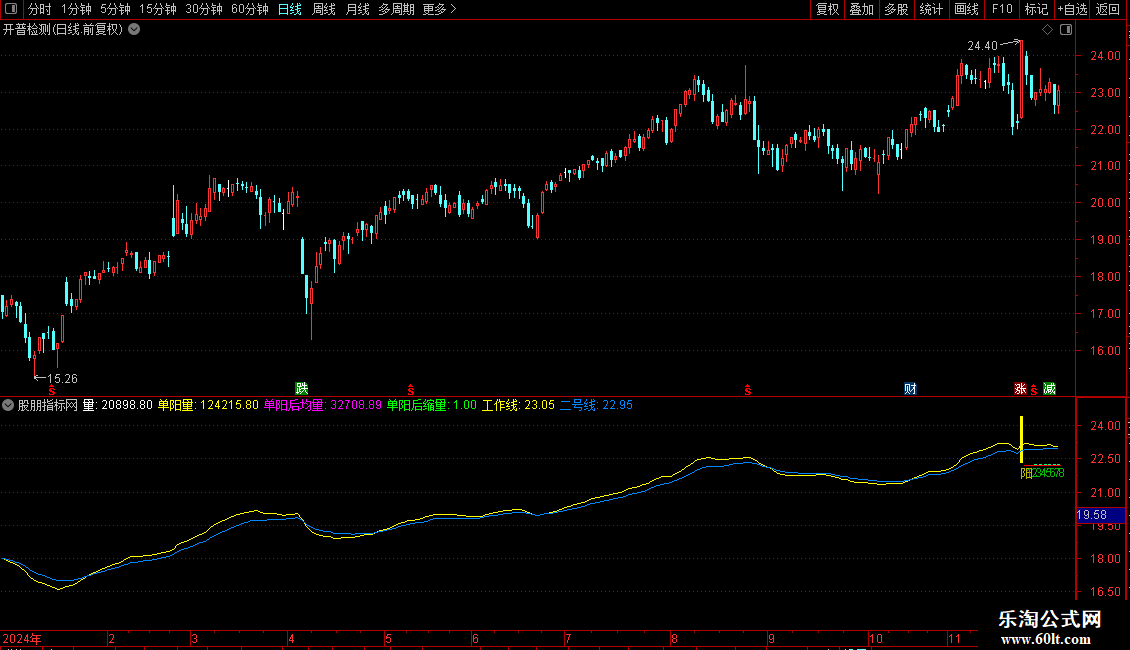
Task: Click the 16.50 indicator axis label
Action: pos(1105,592)
